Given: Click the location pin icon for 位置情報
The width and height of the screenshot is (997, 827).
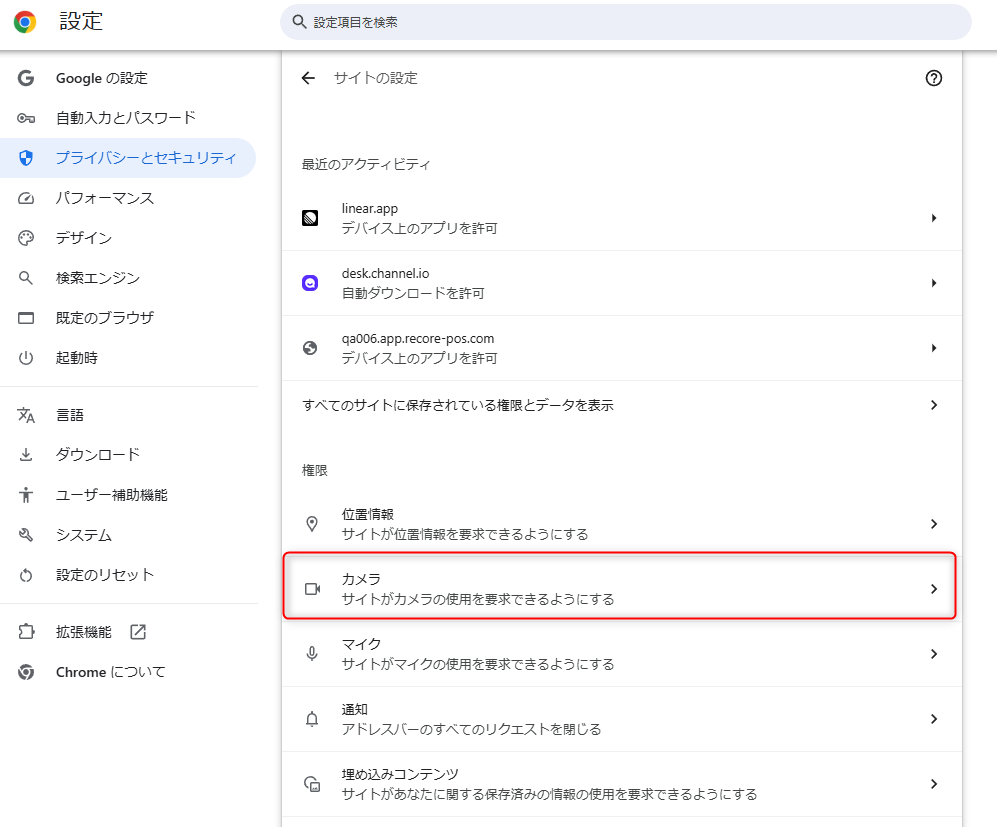Looking at the screenshot, I should coord(312,524).
